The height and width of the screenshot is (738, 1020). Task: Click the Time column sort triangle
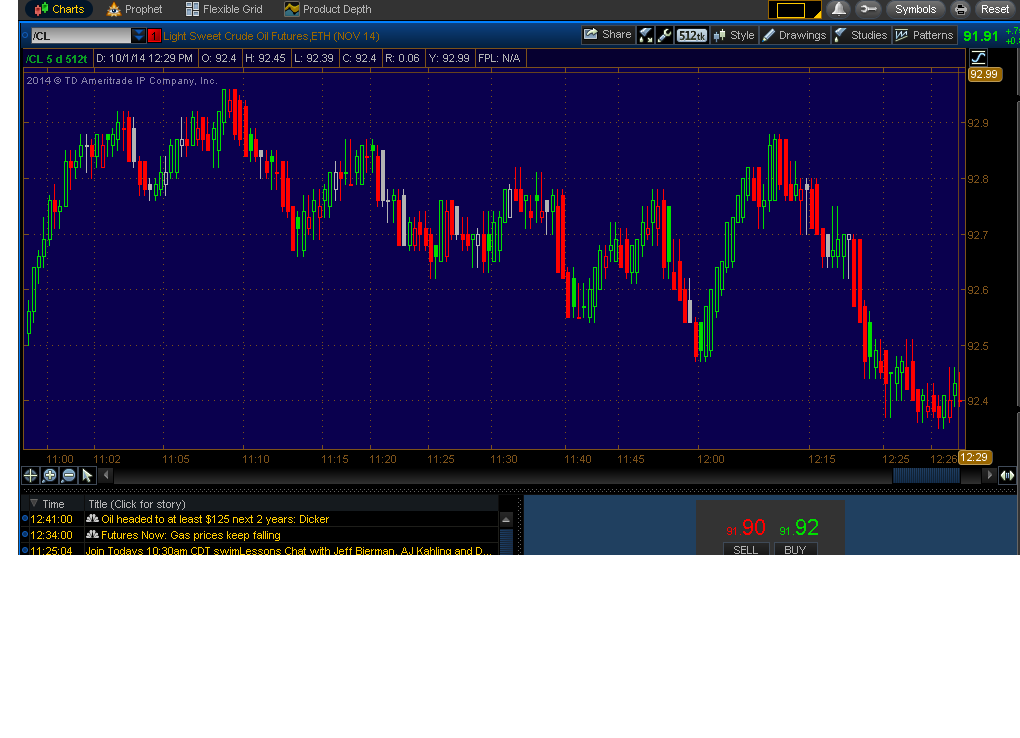point(34,503)
